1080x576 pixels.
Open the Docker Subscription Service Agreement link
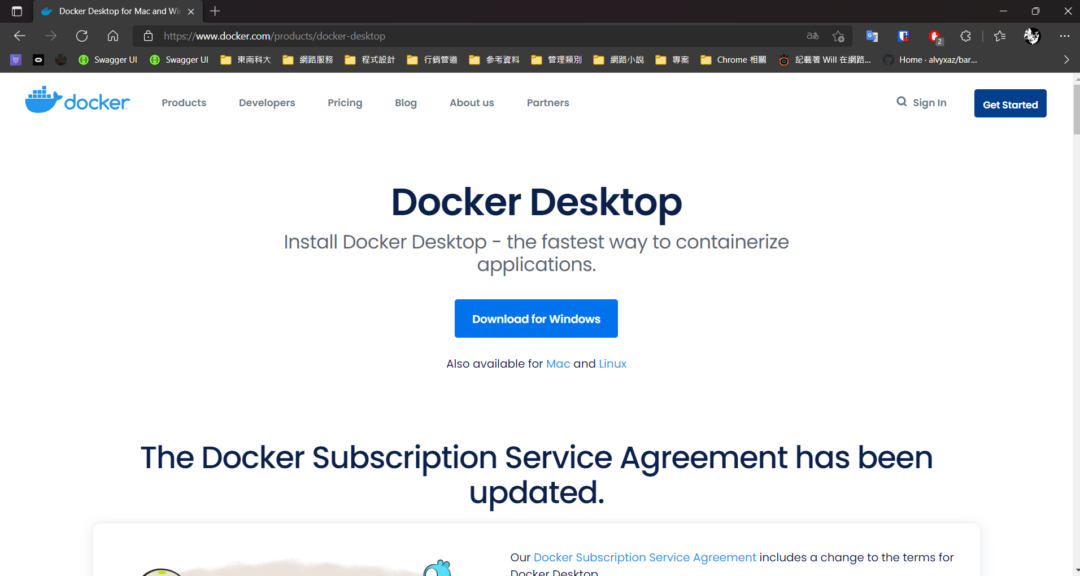coord(645,557)
